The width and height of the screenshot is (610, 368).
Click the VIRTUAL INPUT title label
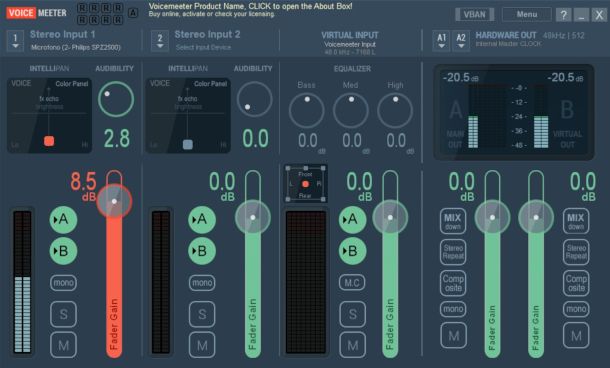(x=350, y=35)
